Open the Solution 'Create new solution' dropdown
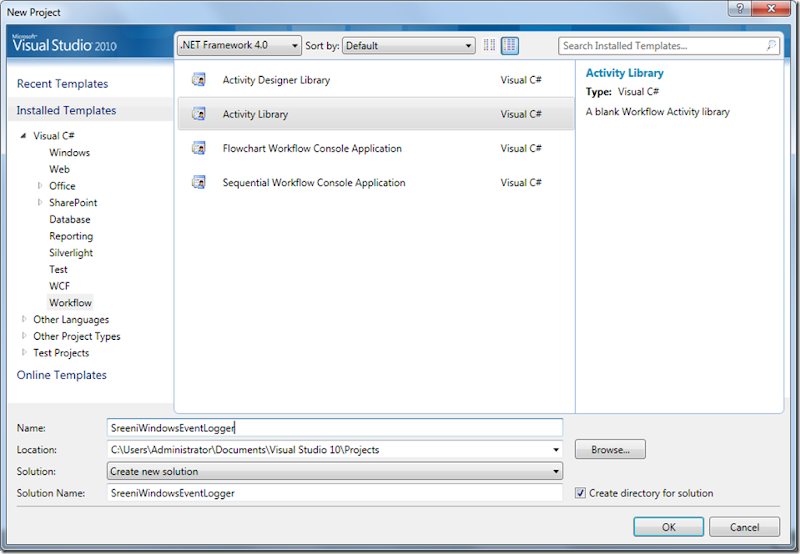Viewport: 800px width, 554px height. [335, 471]
